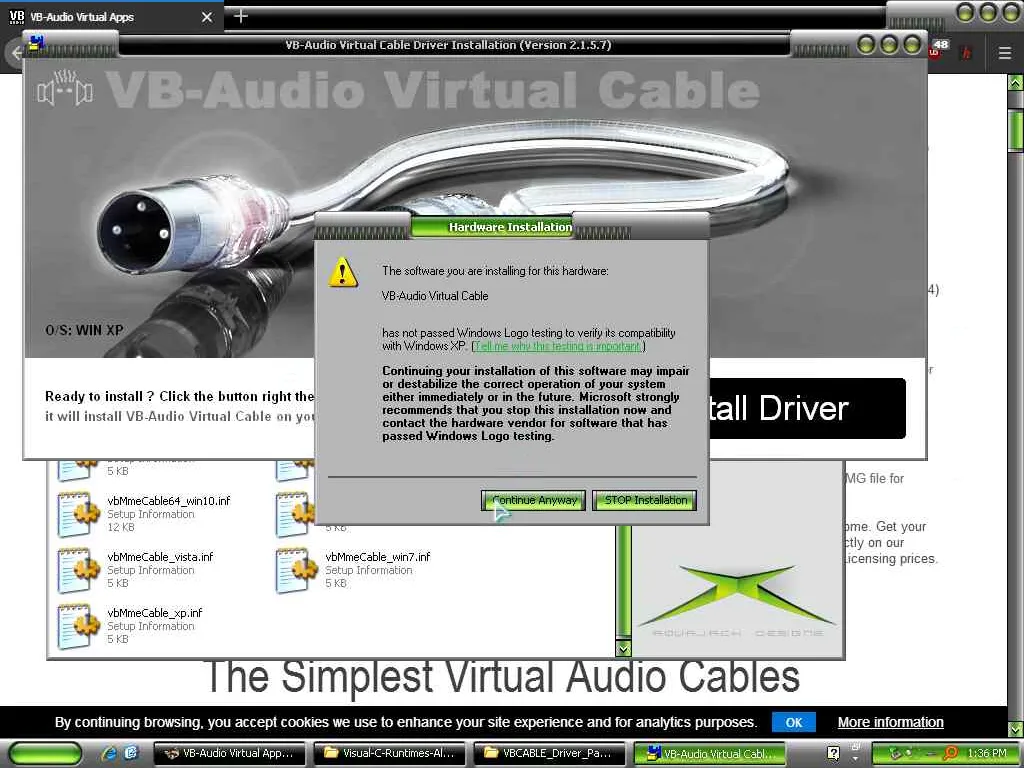
Task: Switch to 'VBCABLE_Driver_Pa...' taskbar folder
Action: click(x=549, y=754)
